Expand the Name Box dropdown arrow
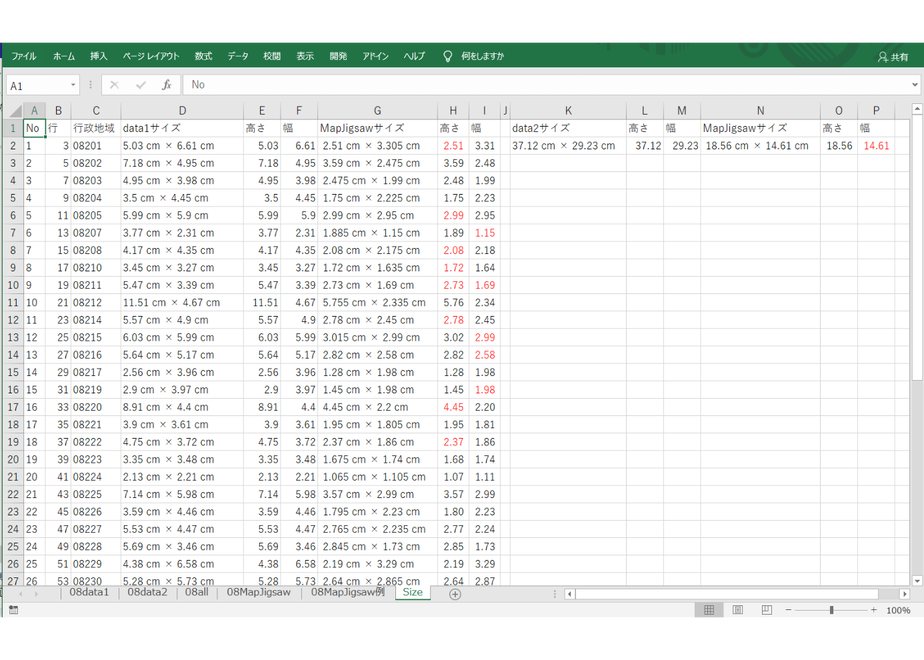924x660 pixels. tap(73, 85)
